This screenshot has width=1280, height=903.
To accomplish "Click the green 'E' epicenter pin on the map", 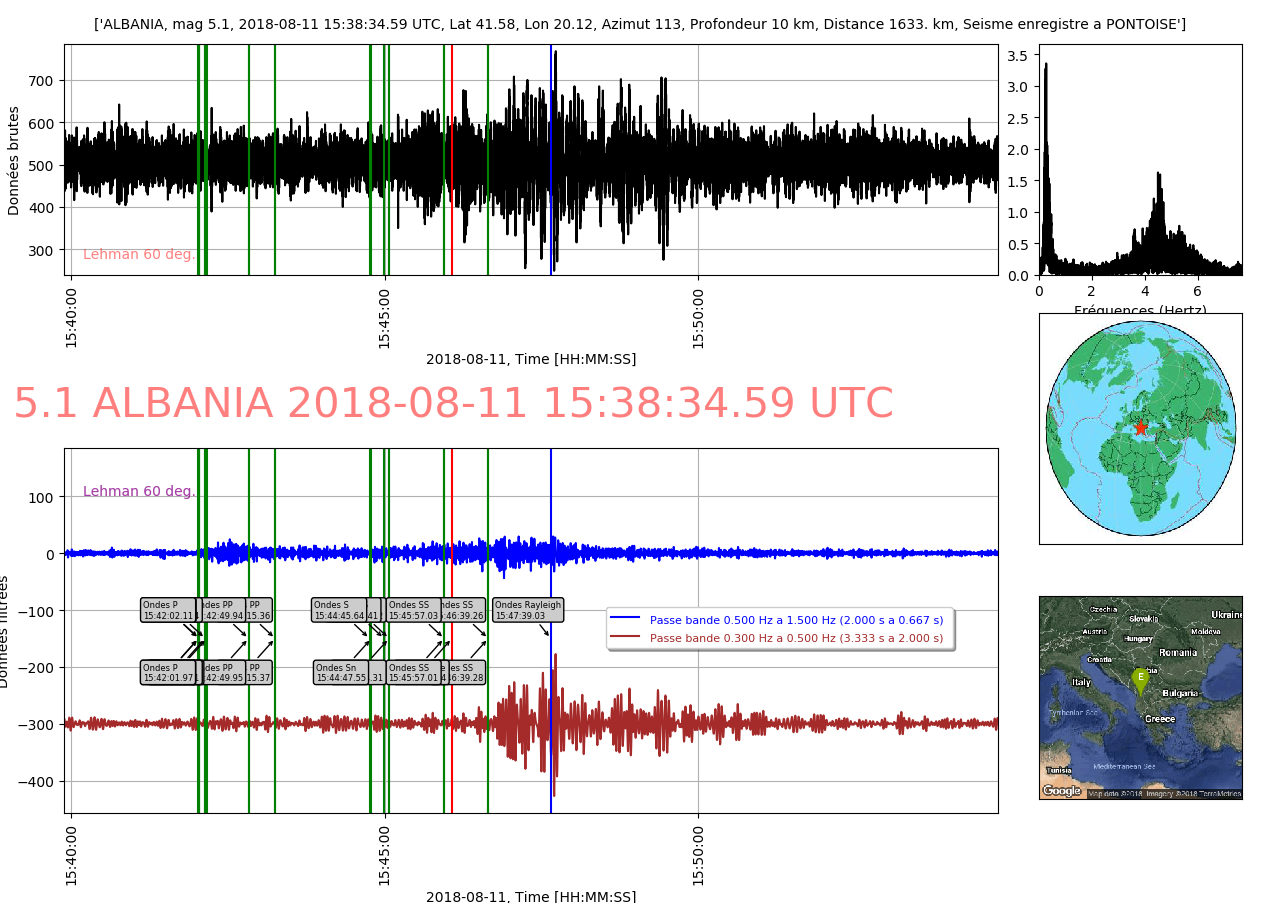I will tap(1140, 679).
